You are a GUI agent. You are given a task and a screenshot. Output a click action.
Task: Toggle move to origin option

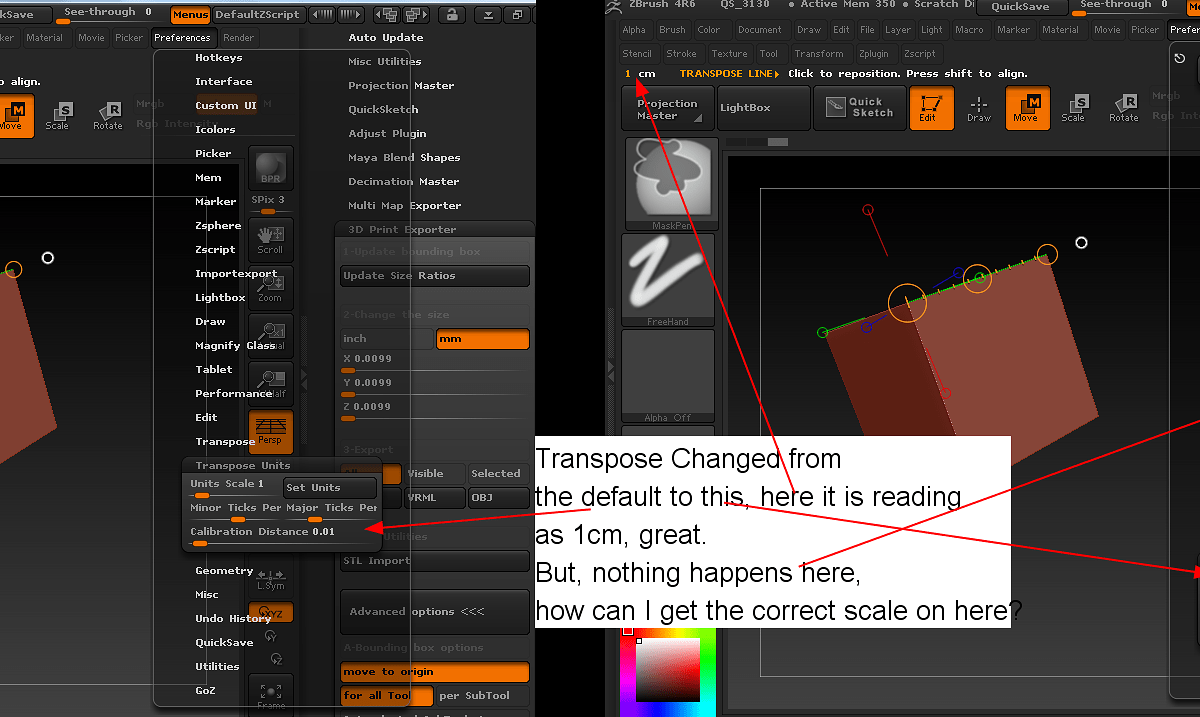435,672
